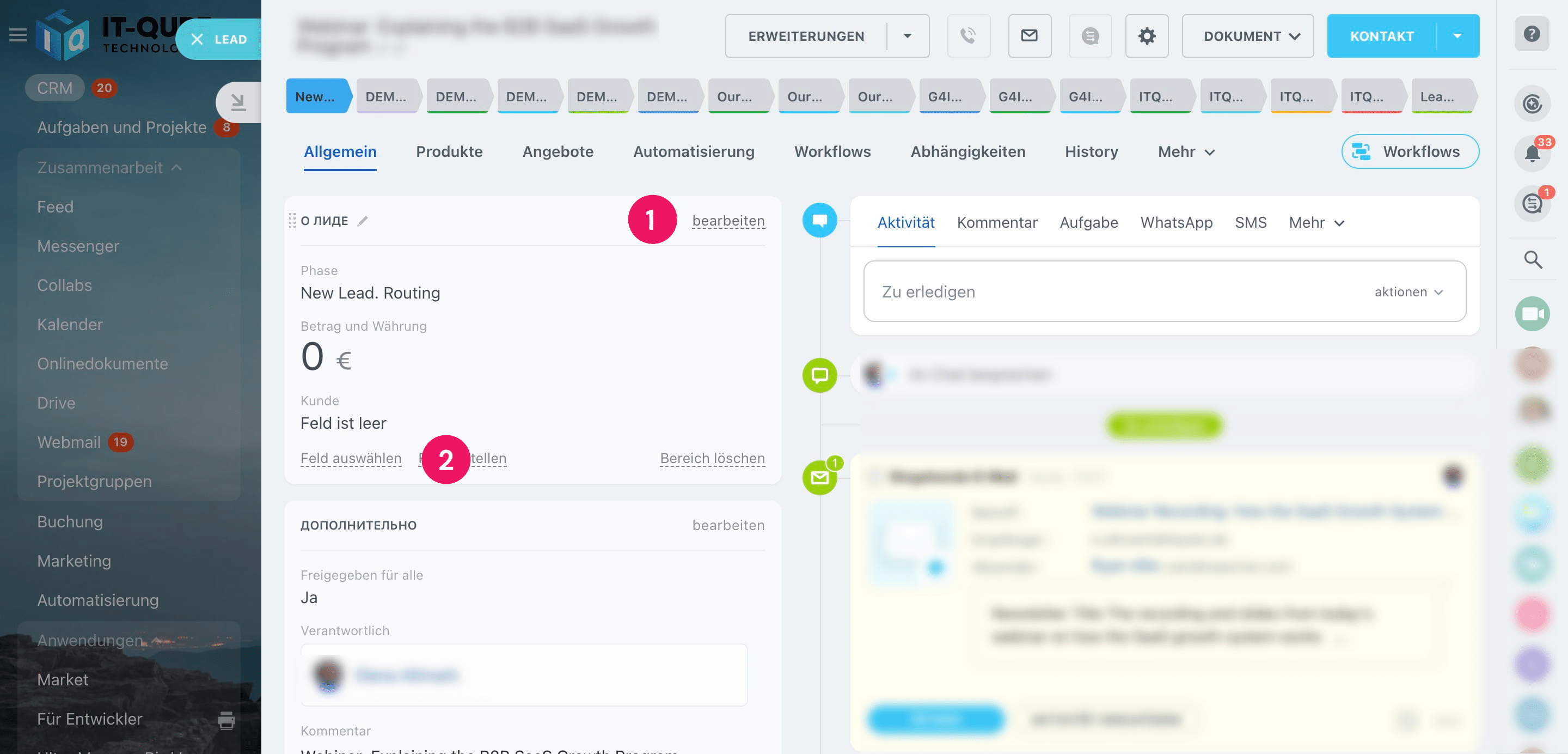Start a video call via camera icon

pyautogui.click(x=1532, y=314)
